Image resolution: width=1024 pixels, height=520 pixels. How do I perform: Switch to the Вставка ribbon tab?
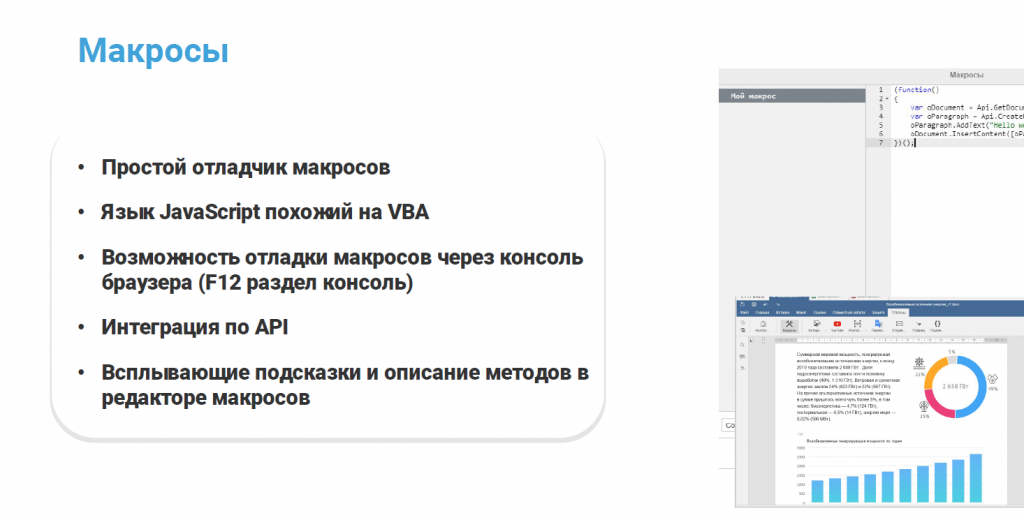782,312
